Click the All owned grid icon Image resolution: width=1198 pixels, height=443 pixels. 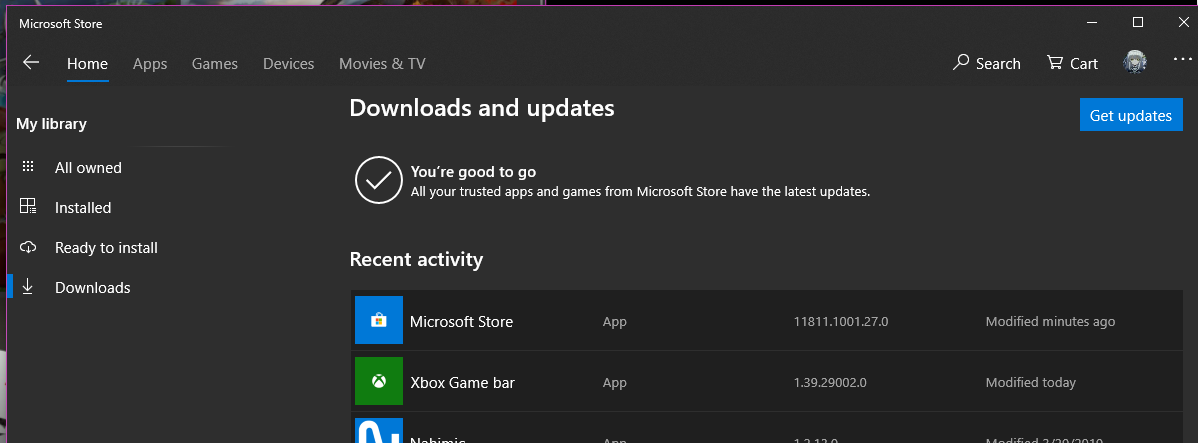pyautogui.click(x=28, y=167)
